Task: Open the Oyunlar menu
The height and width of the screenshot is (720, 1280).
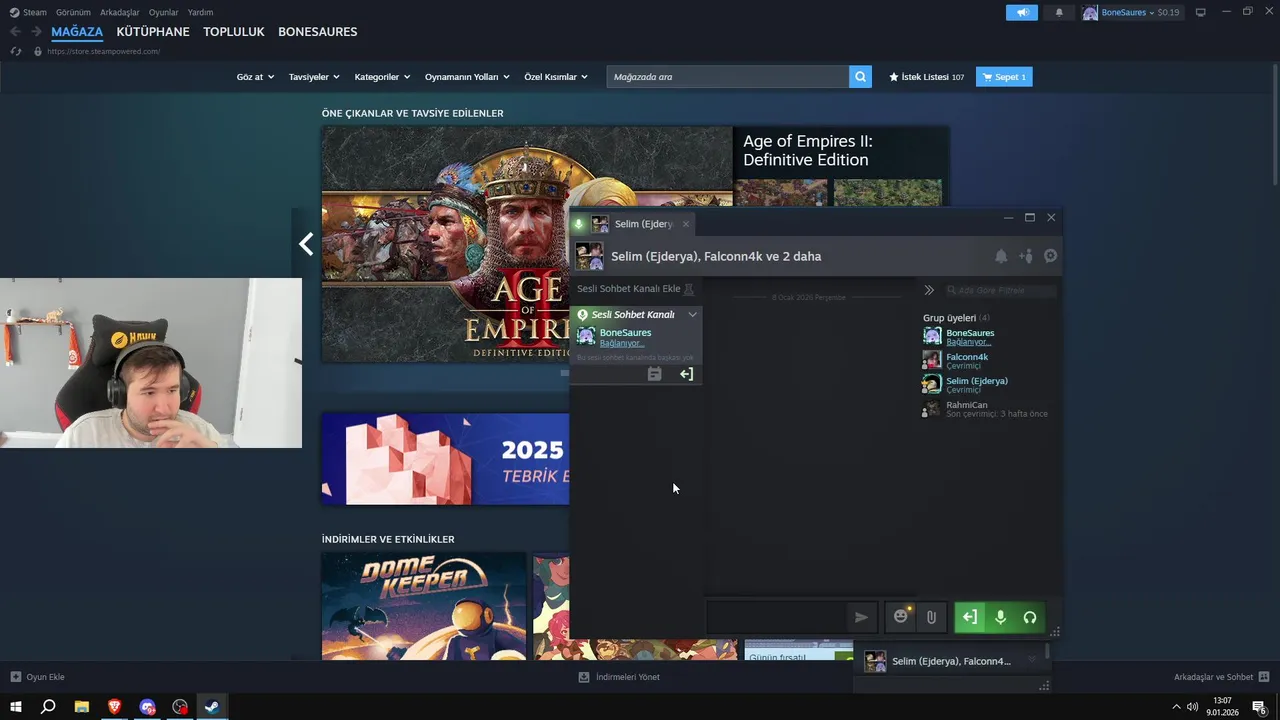Action: click(x=164, y=12)
